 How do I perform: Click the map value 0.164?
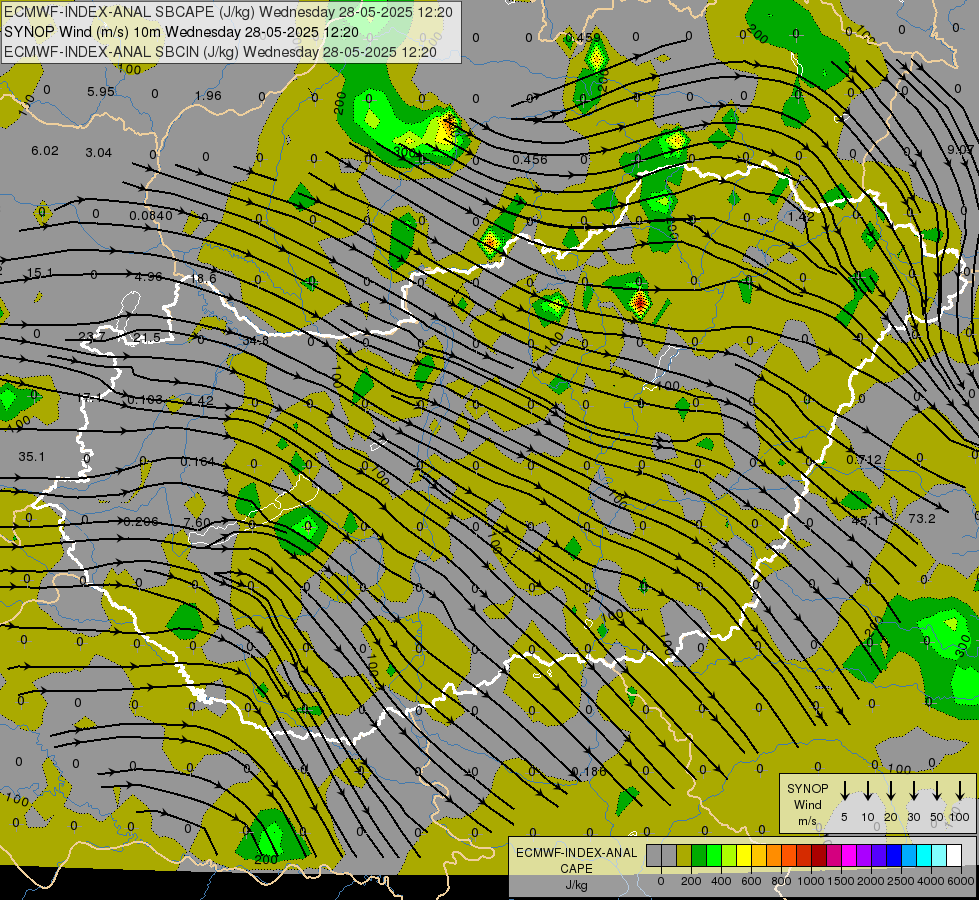197,462
